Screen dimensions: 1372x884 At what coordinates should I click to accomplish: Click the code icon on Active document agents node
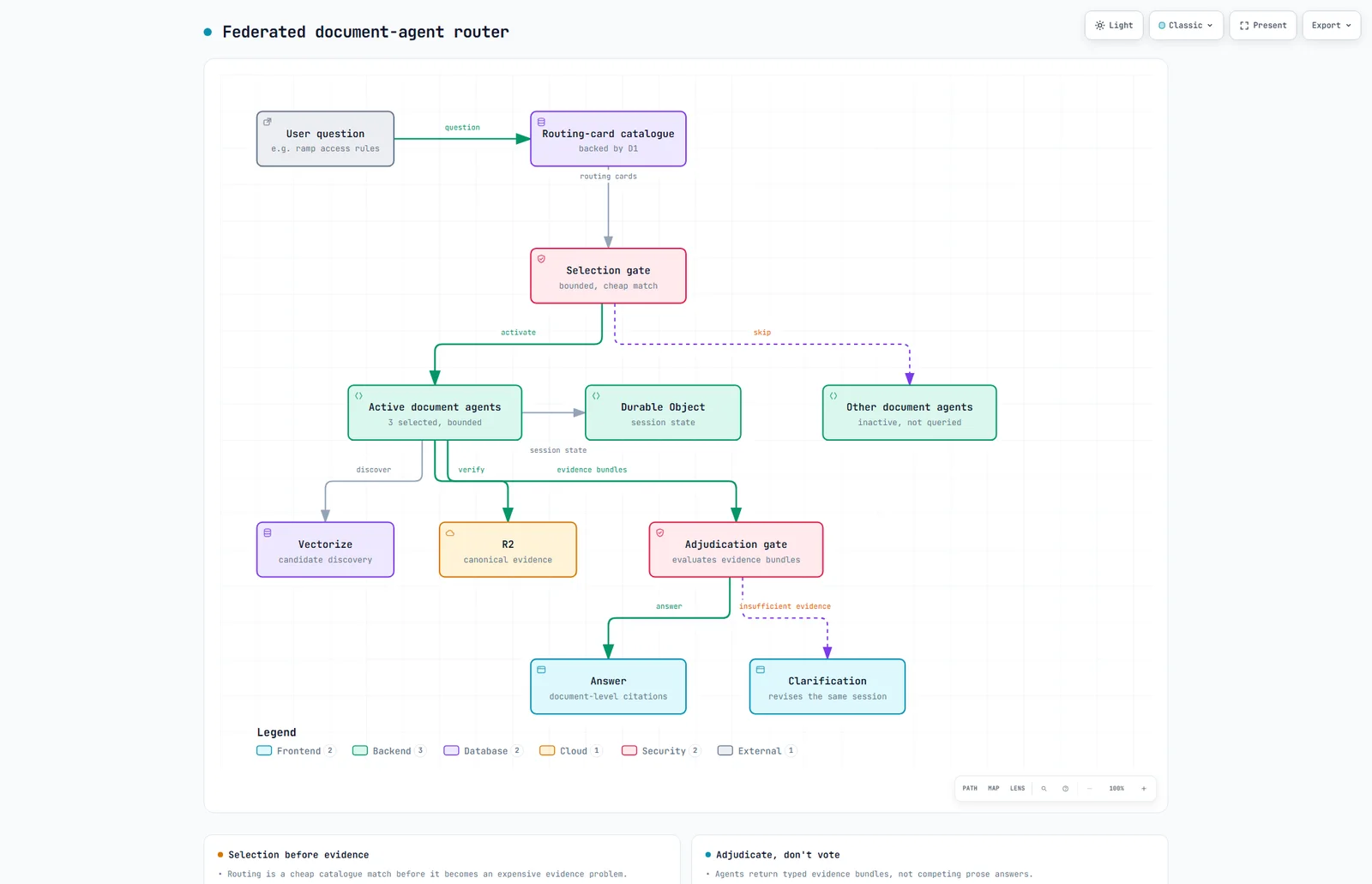click(x=358, y=396)
